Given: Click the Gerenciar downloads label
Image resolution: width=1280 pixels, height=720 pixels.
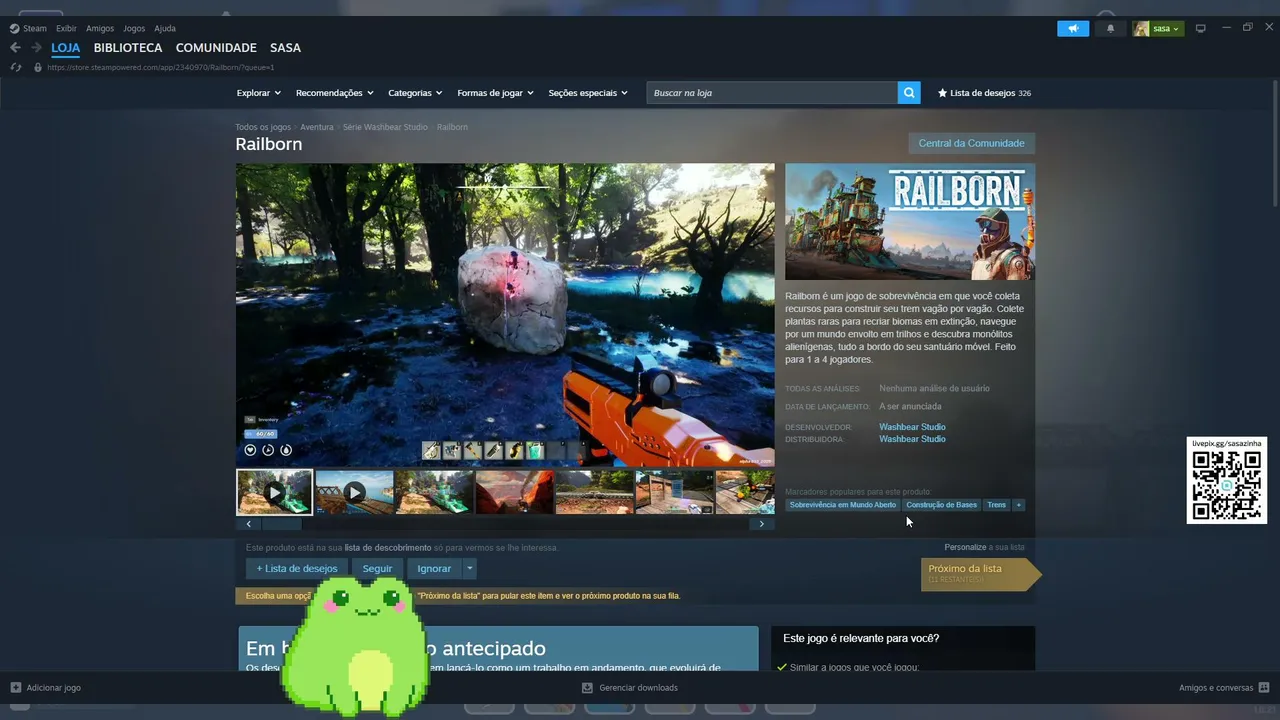Looking at the screenshot, I should pyautogui.click(x=638, y=688).
